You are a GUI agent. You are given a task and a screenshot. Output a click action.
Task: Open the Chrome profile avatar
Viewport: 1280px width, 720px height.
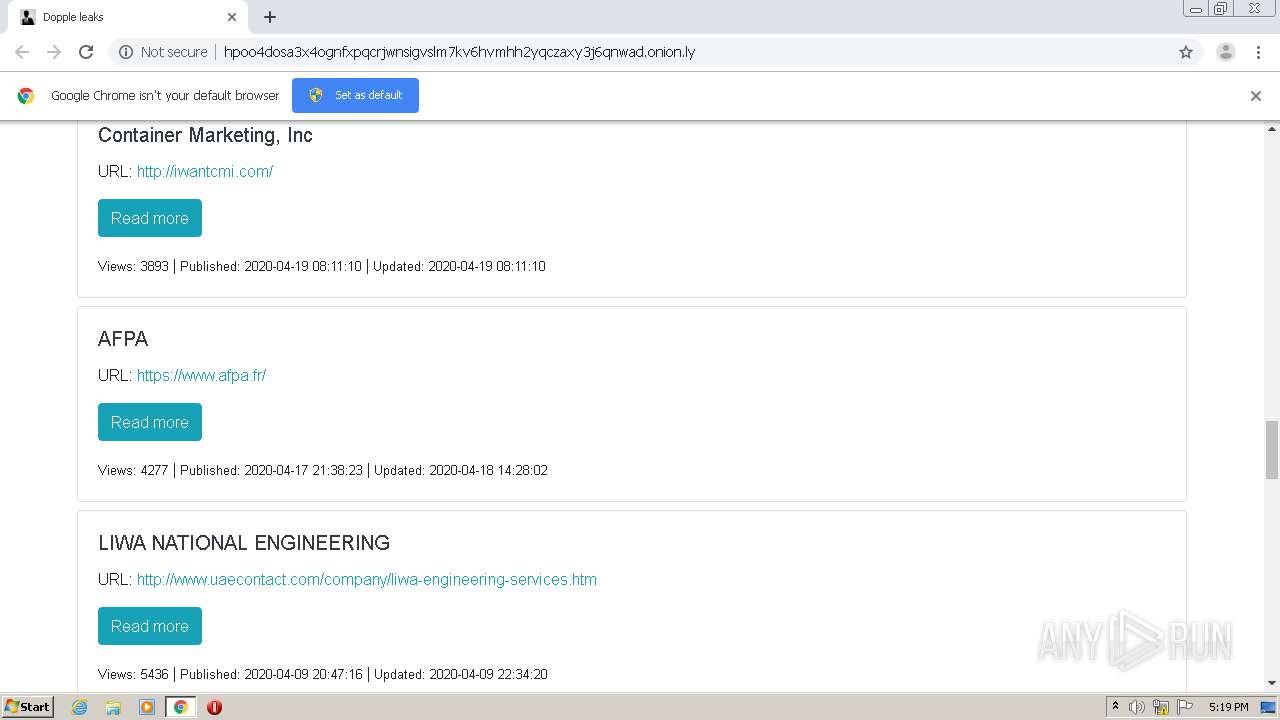click(1226, 52)
